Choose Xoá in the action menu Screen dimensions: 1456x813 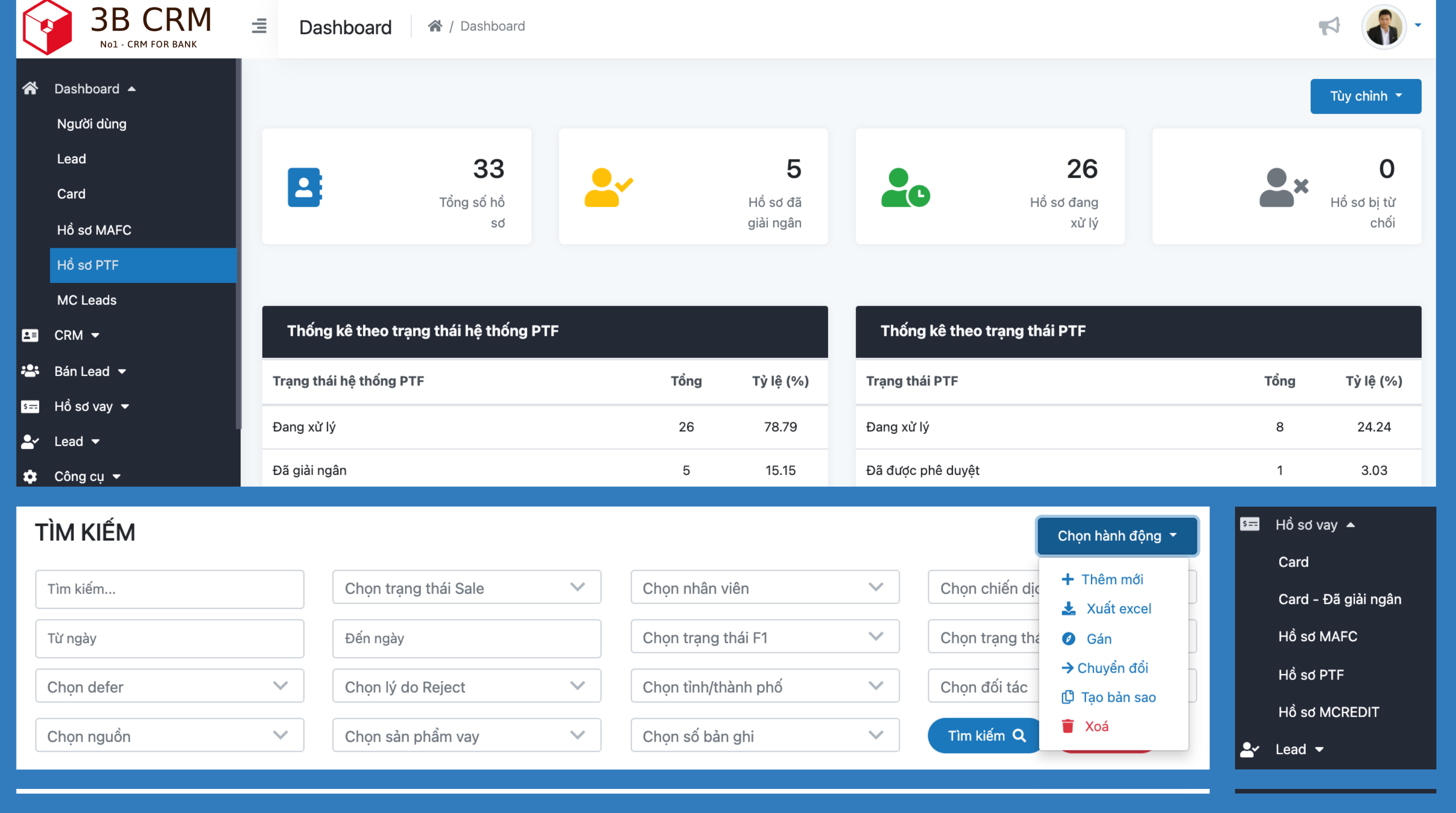coord(1096,726)
